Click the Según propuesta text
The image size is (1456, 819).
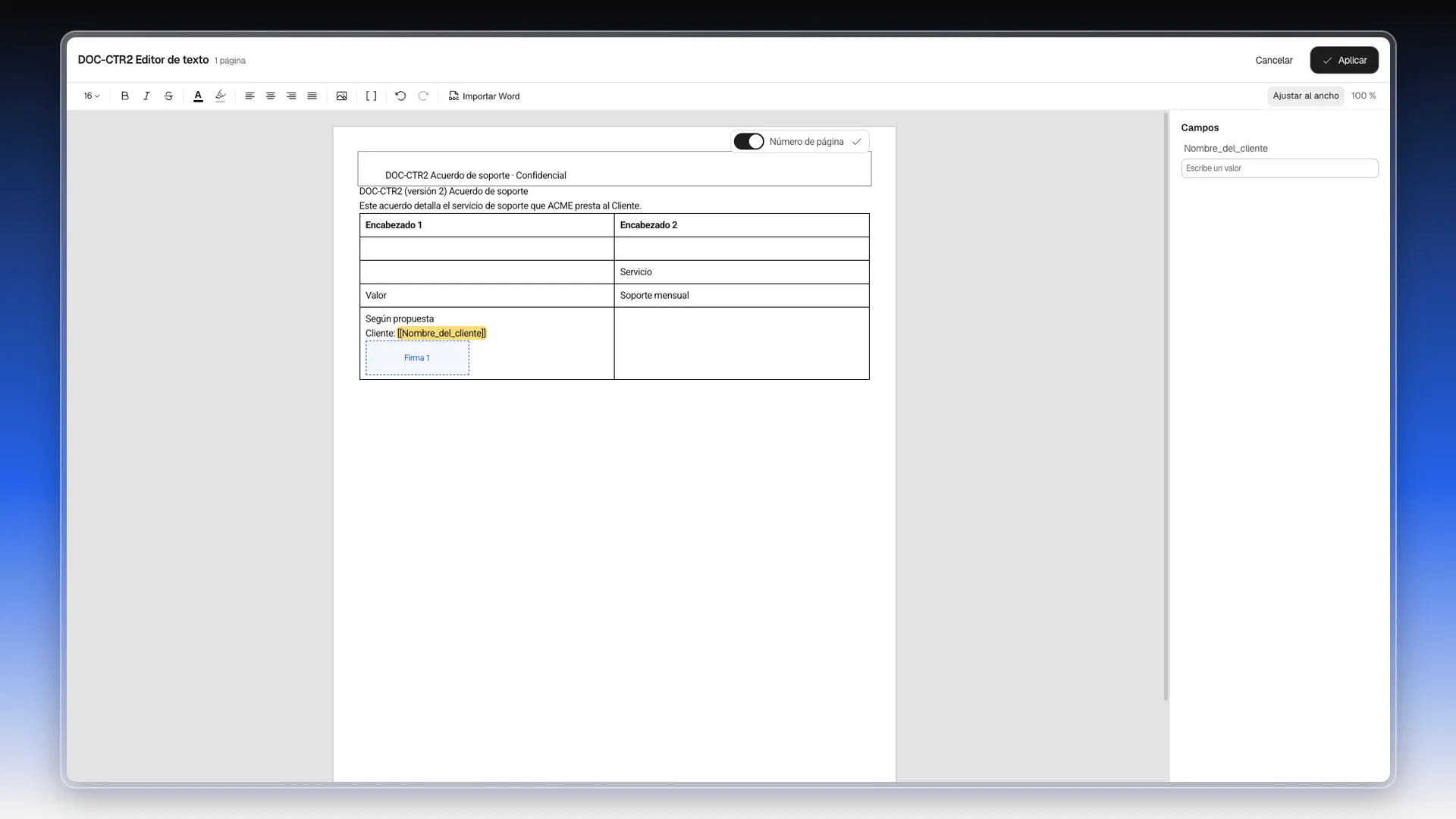click(x=400, y=318)
